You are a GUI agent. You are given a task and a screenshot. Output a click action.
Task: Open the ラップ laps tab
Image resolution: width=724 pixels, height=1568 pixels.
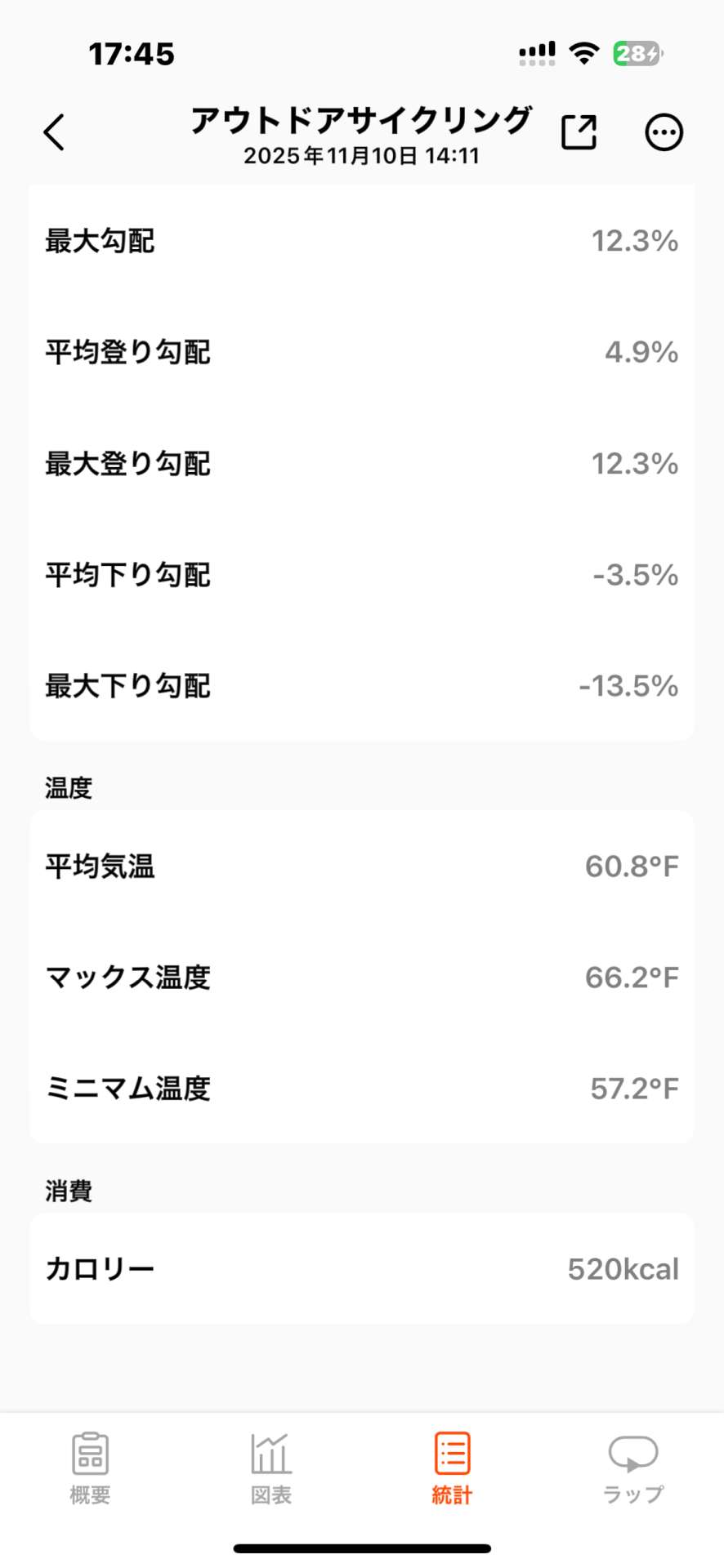(x=633, y=1468)
